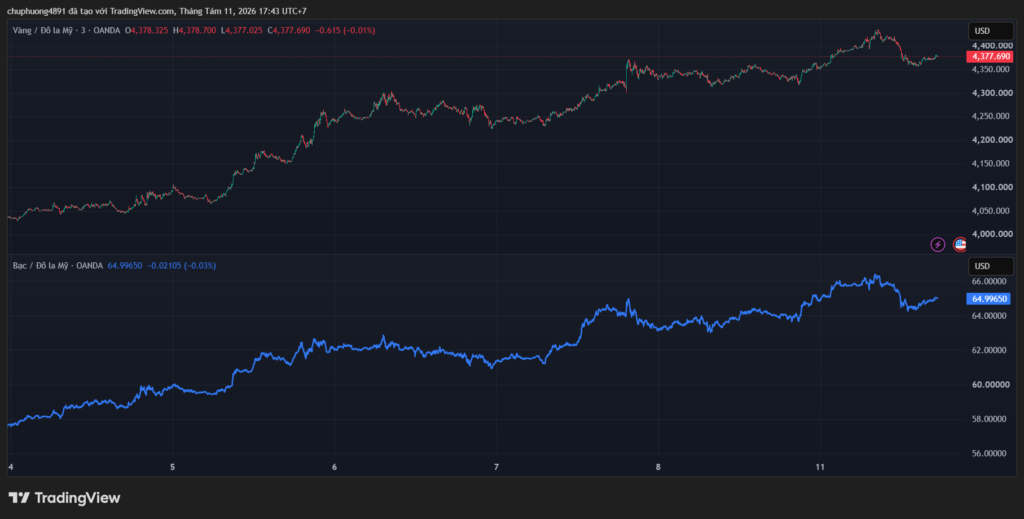Viewport: 1024px width, 519px height.
Task: Click the silver last value 64.99650 in legend
Action: coord(125,266)
